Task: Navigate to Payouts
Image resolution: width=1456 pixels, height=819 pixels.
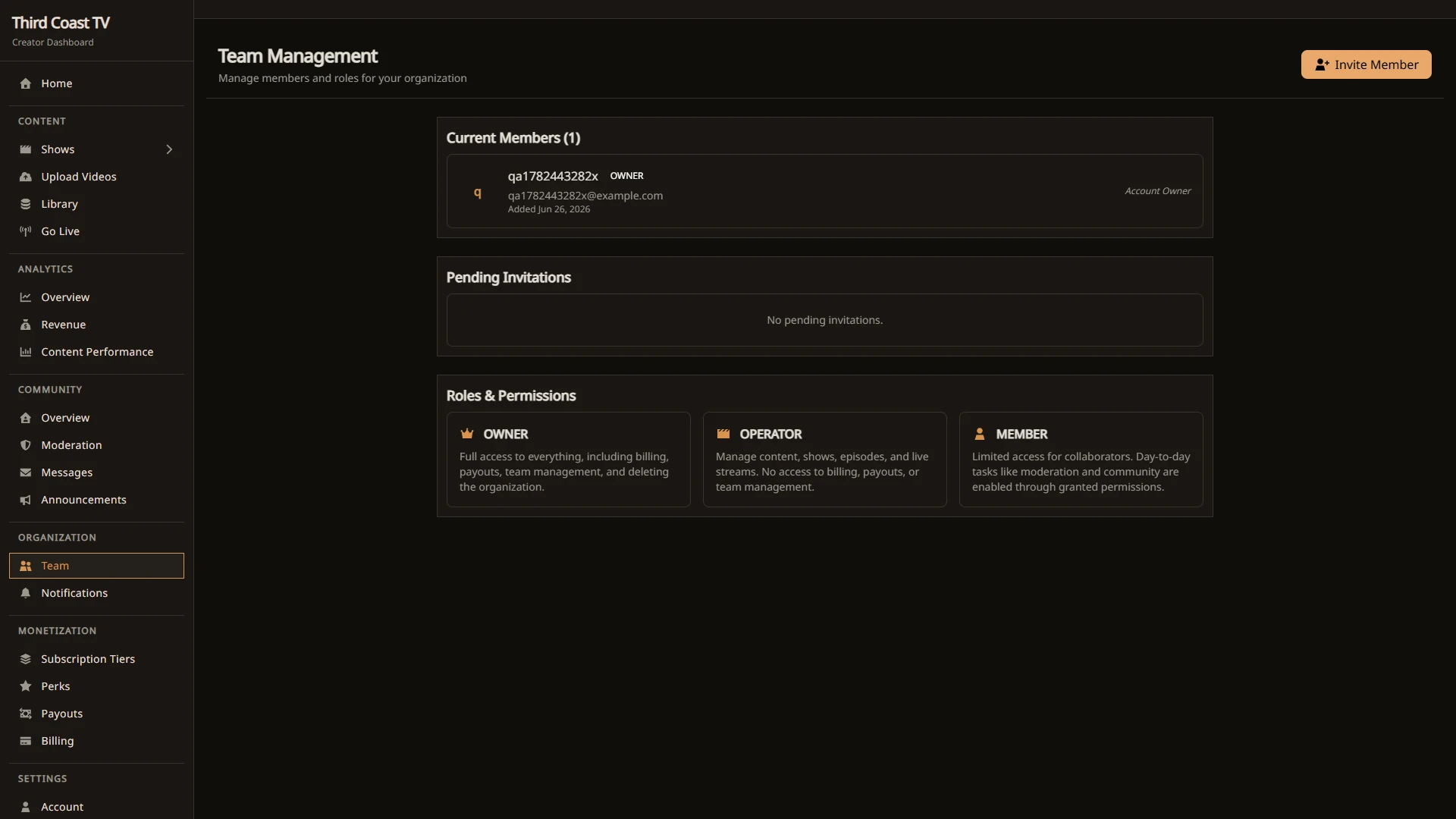Action: (96, 714)
